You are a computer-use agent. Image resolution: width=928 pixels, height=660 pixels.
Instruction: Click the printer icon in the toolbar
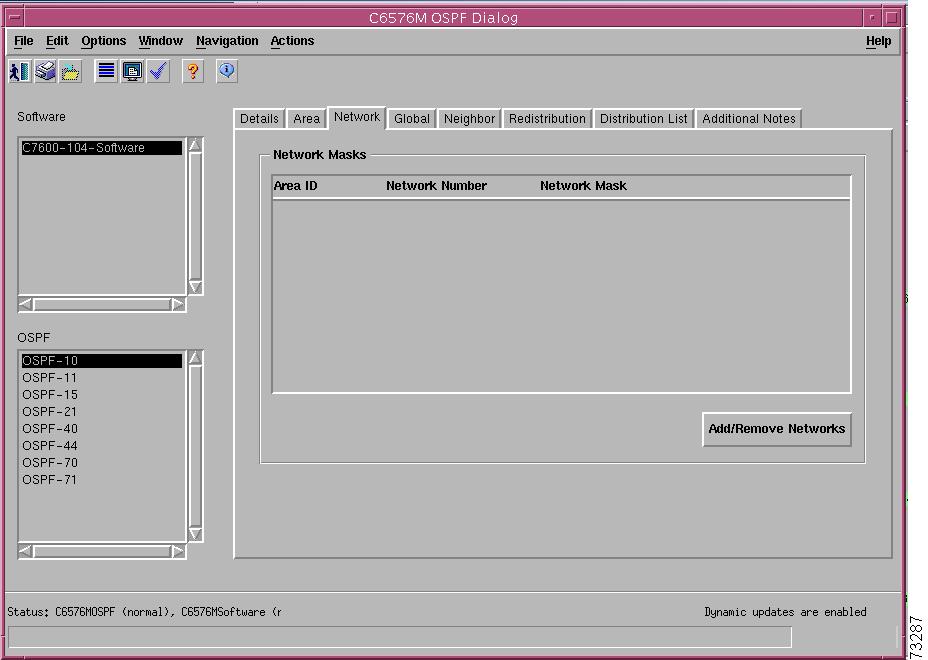46,72
